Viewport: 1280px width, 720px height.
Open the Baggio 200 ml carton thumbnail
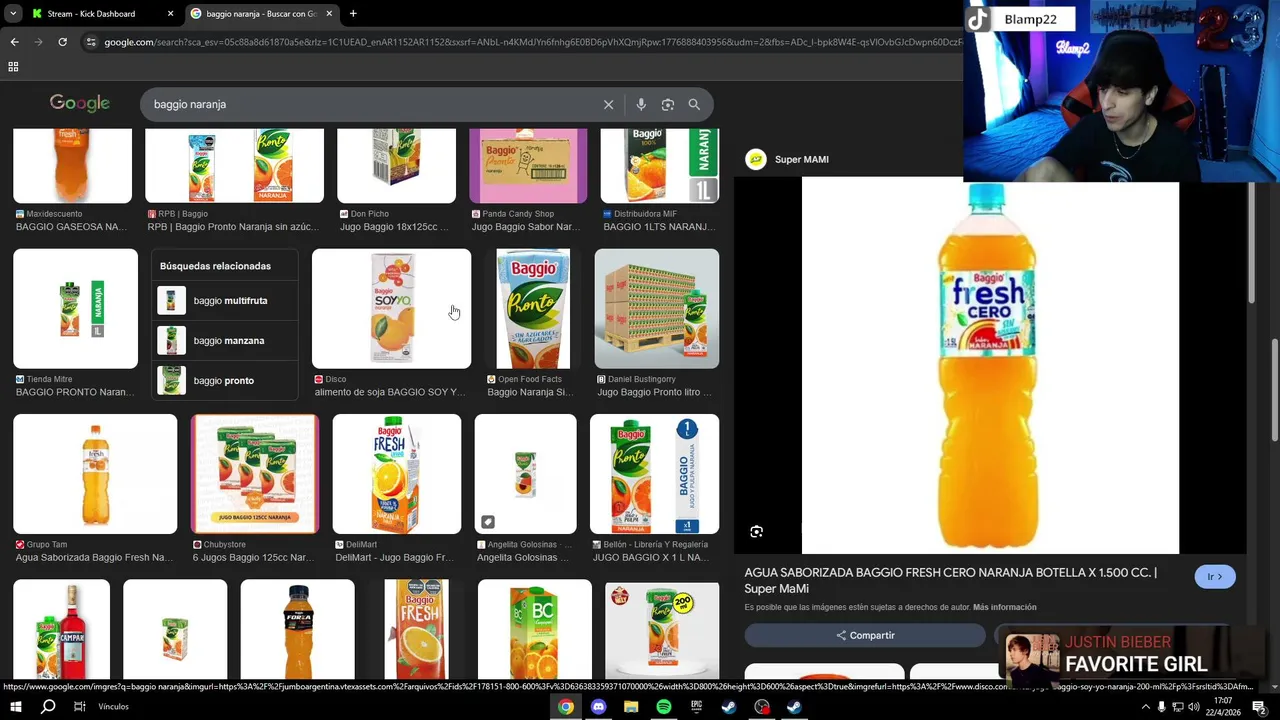662,630
